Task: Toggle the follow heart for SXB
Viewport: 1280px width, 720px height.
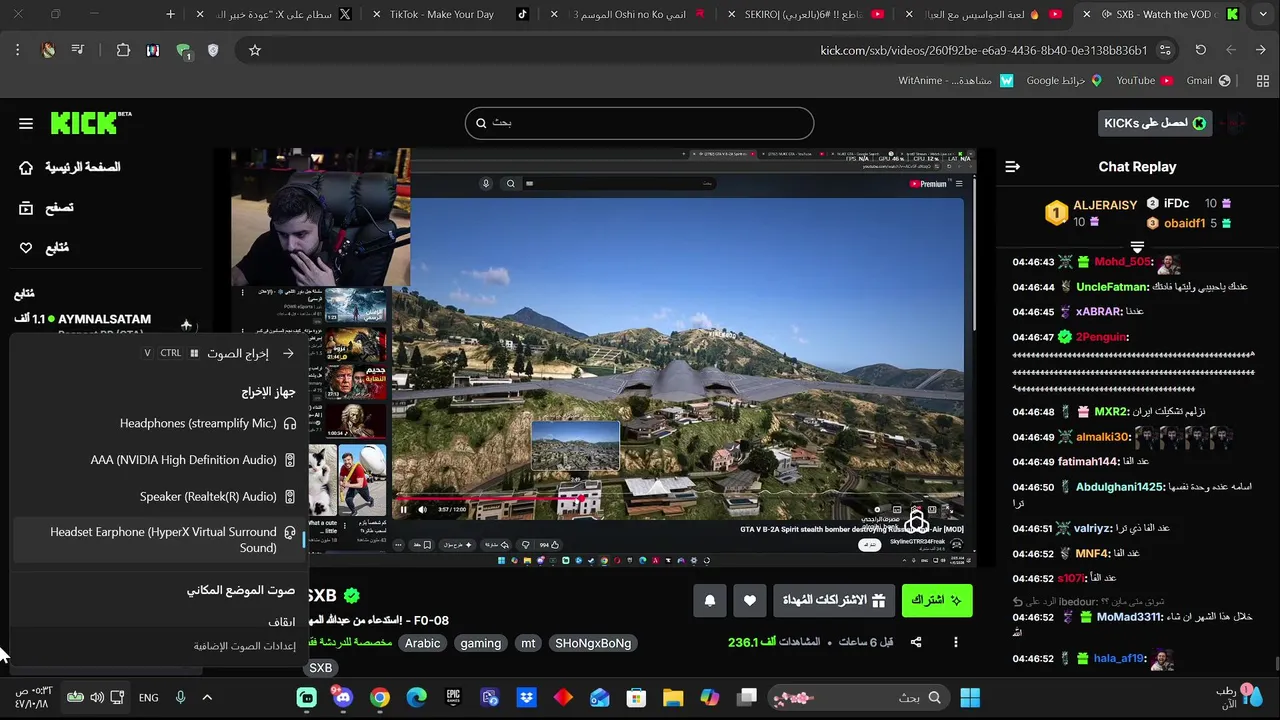Action: pyautogui.click(x=750, y=600)
